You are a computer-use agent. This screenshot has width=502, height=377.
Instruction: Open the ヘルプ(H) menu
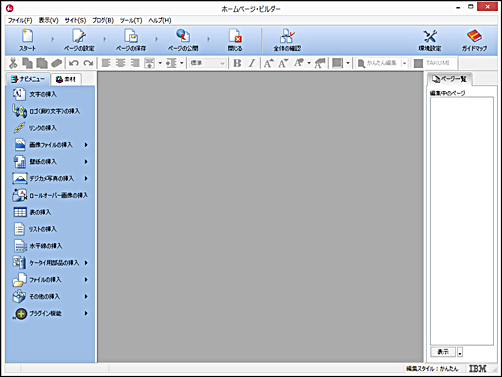160,20
